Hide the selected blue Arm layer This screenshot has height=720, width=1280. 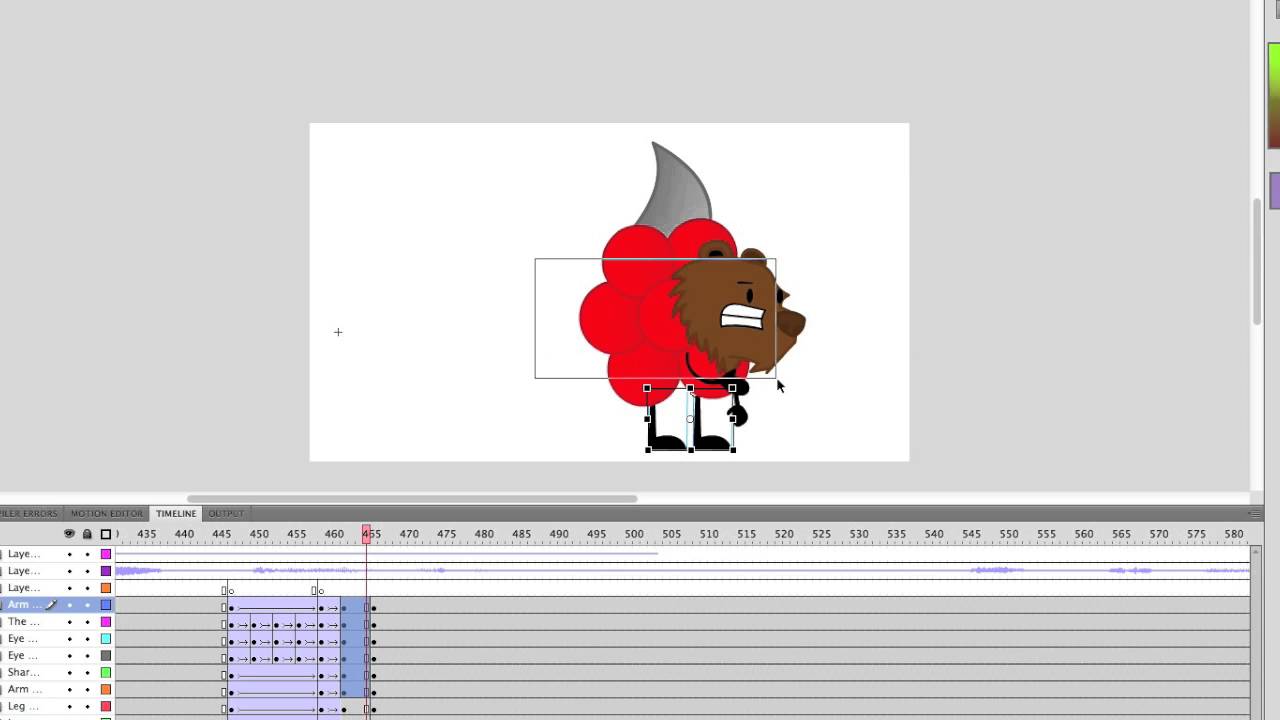(x=69, y=605)
